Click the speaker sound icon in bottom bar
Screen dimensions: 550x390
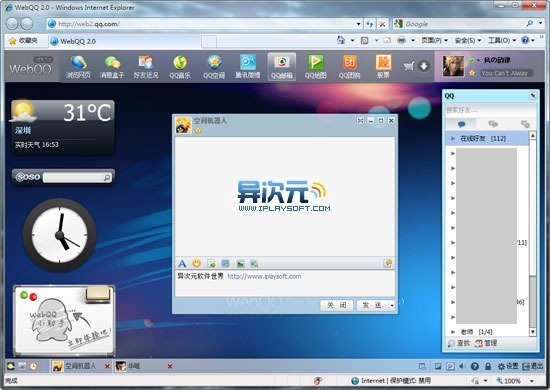point(461,367)
